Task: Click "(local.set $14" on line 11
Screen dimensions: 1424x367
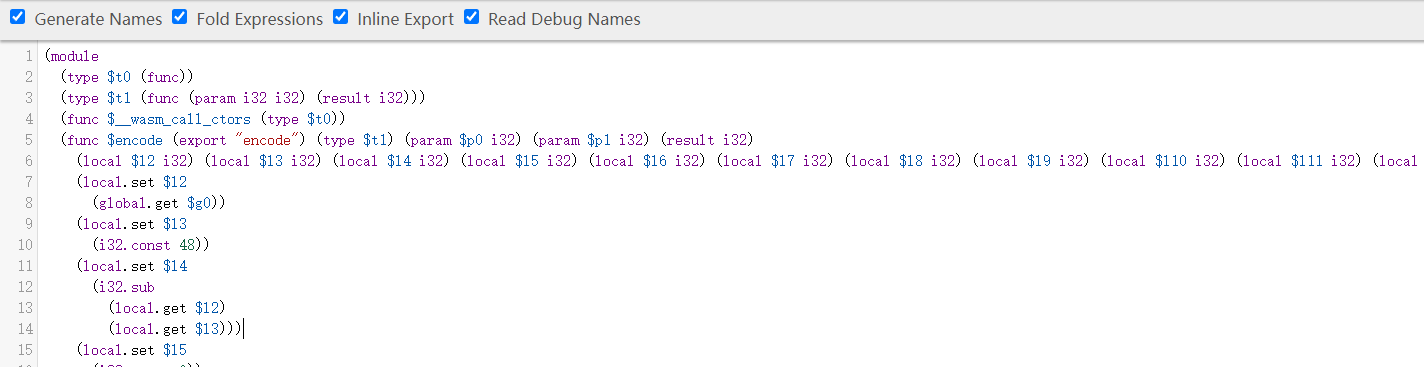Action: [x=131, y=266]
